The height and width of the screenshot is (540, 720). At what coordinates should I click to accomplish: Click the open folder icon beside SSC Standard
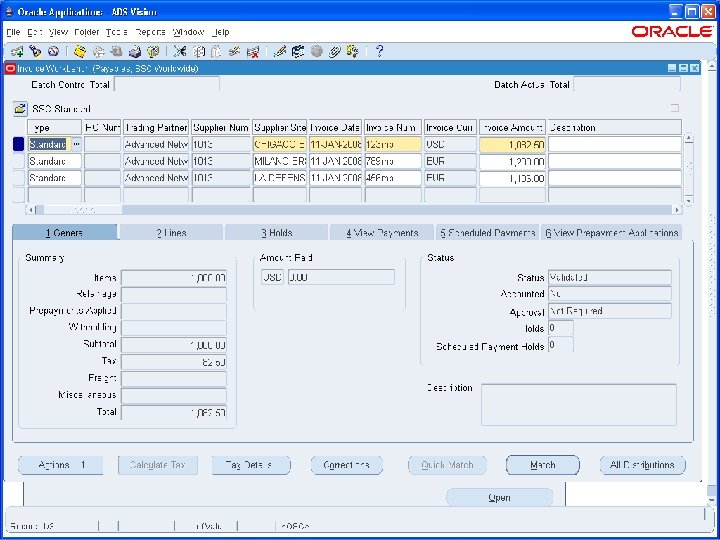pyautogui.click(x=20, y=109)
